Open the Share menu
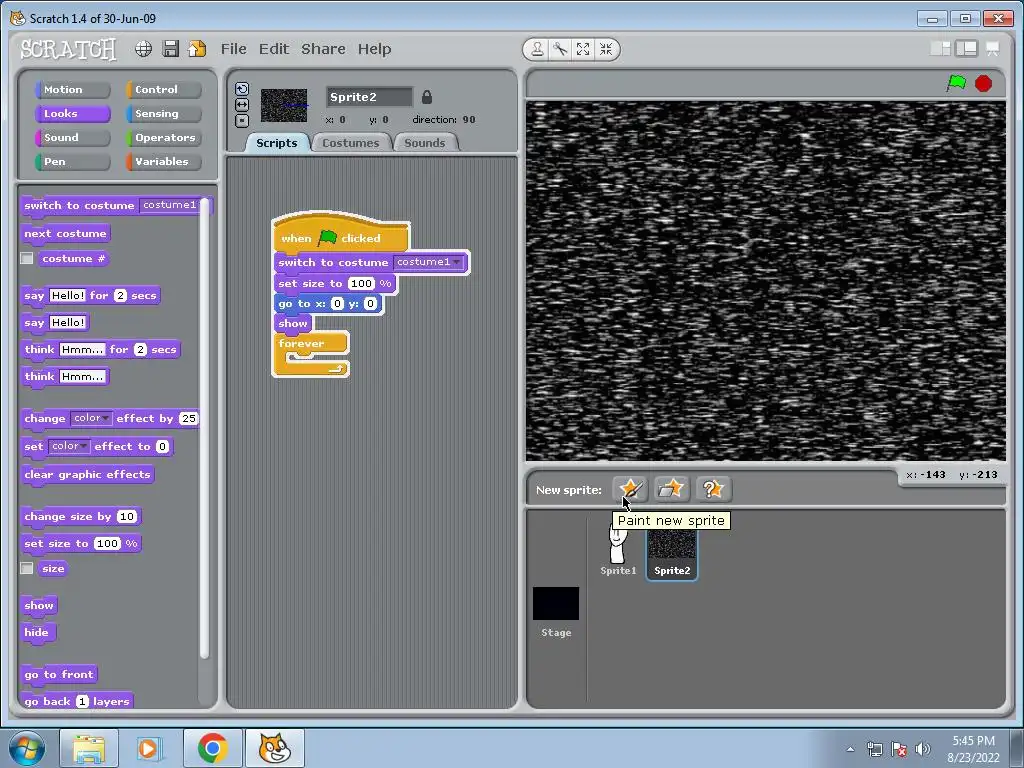Image resolution: width=1024 pixels, height=768 pixels. click(323, 49)
